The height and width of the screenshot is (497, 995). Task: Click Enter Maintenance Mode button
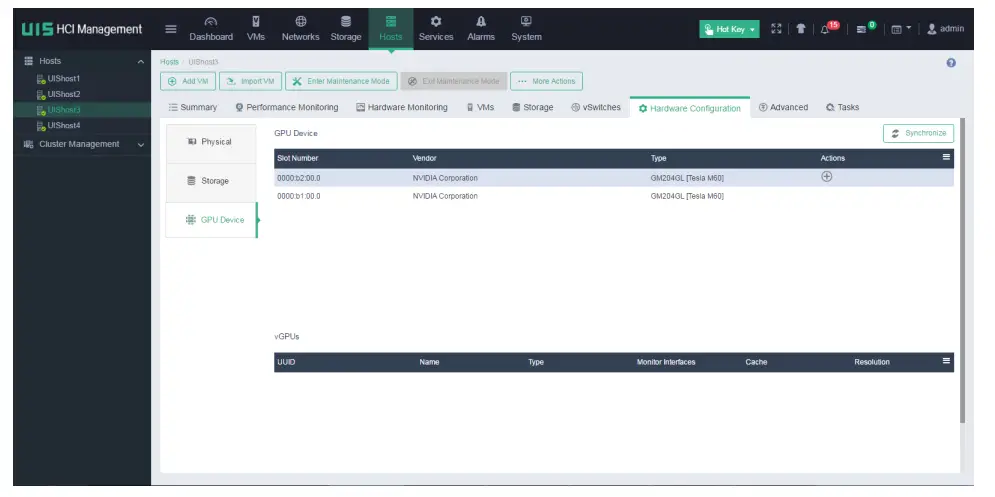341,81
